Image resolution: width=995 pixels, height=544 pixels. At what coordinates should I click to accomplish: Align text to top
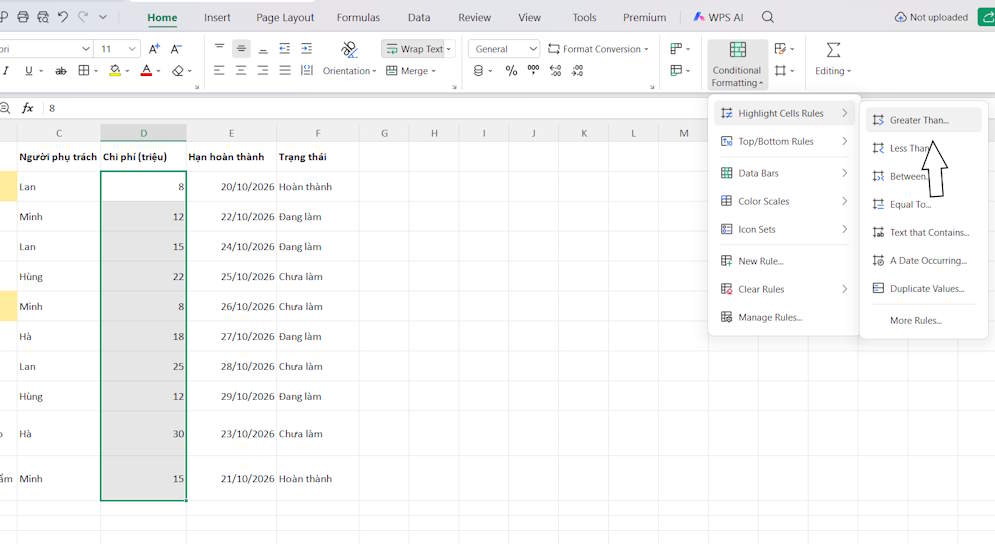coord(219,48)
